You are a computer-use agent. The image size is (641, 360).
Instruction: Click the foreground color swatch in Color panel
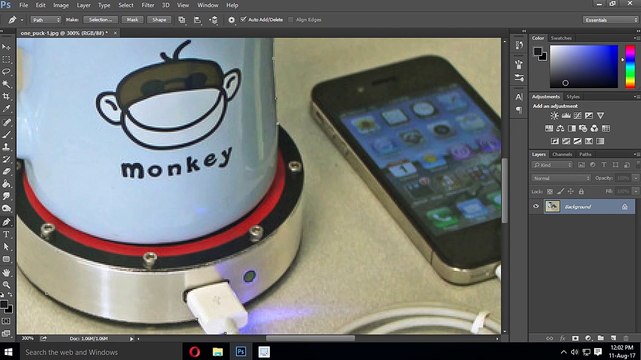[x=538, y=51]
